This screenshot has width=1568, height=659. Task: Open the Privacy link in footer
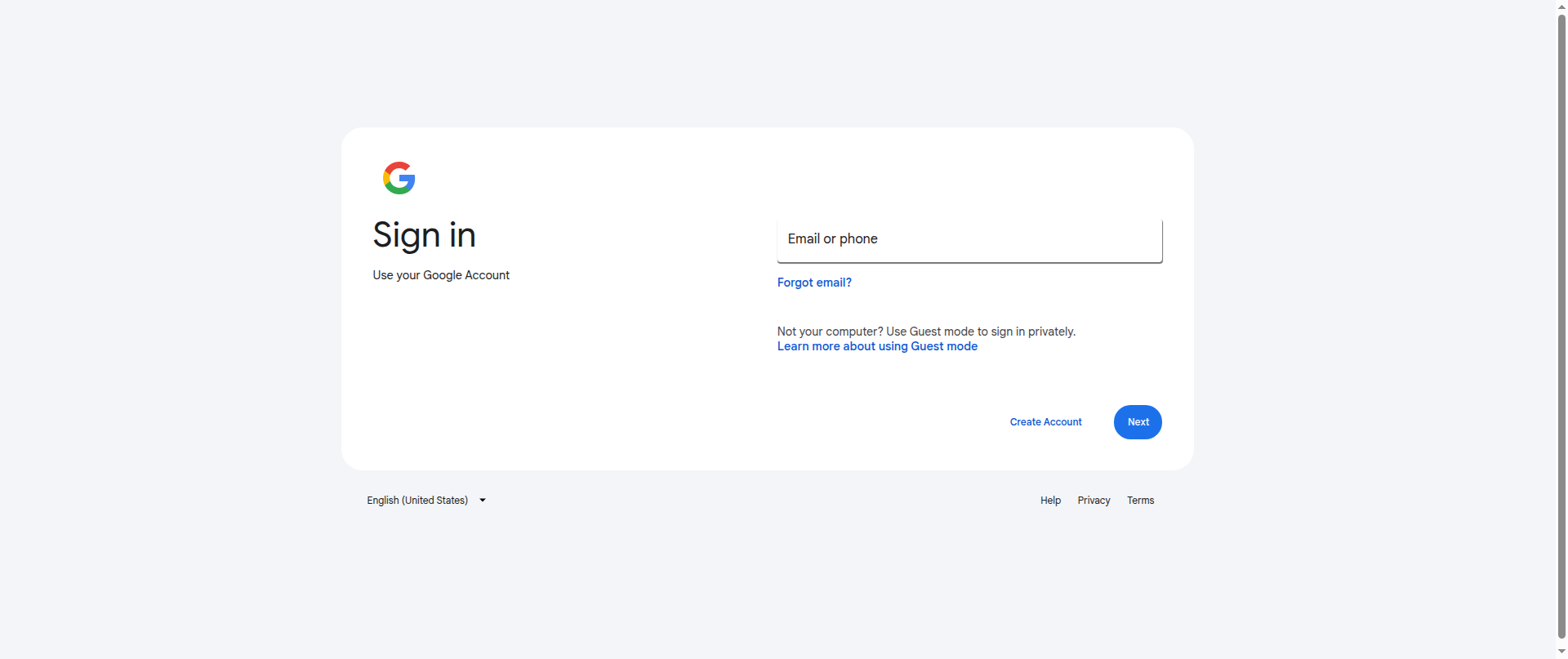[1094, 501]
